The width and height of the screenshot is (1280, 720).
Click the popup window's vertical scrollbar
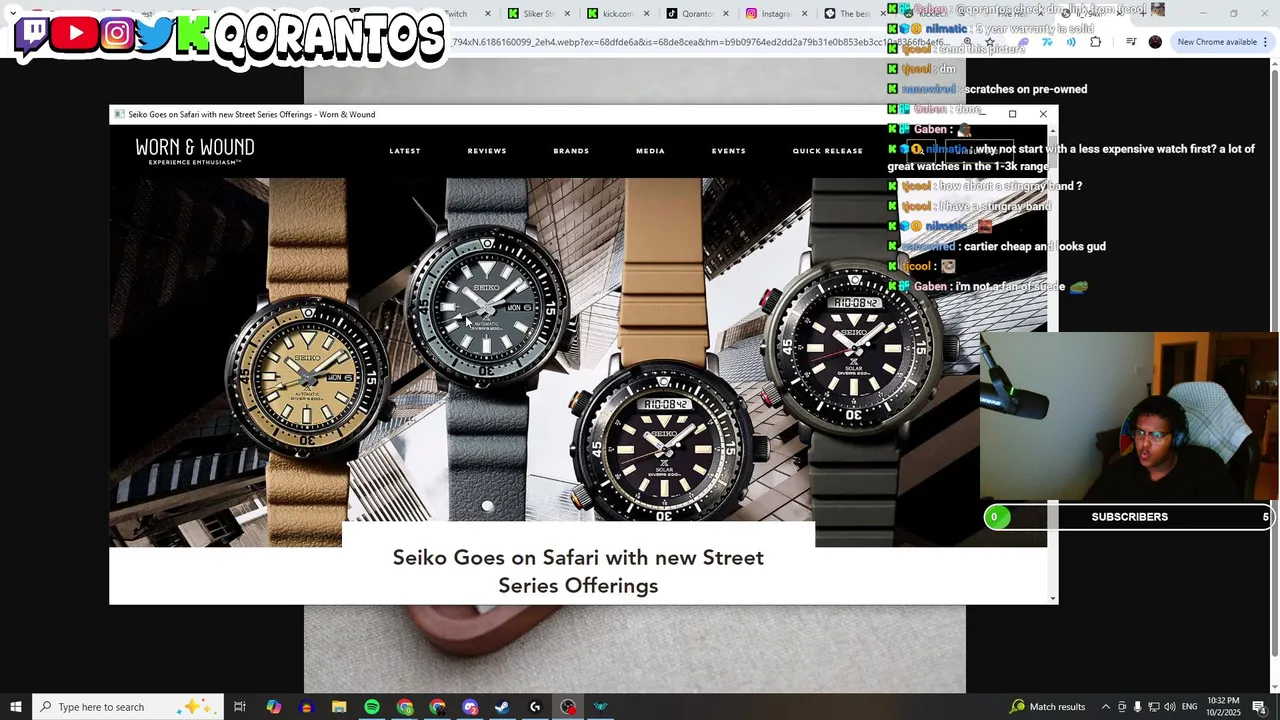click(x=1052, y=365)
